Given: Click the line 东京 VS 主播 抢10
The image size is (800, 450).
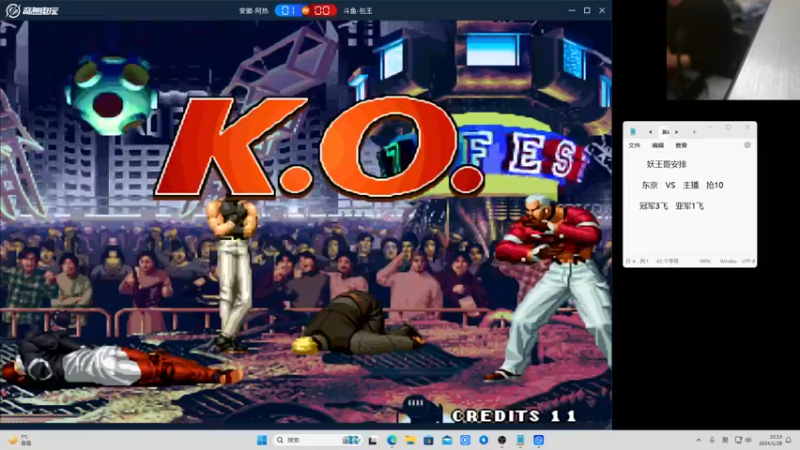Looking at the screenshot, I should coord(682,185).
